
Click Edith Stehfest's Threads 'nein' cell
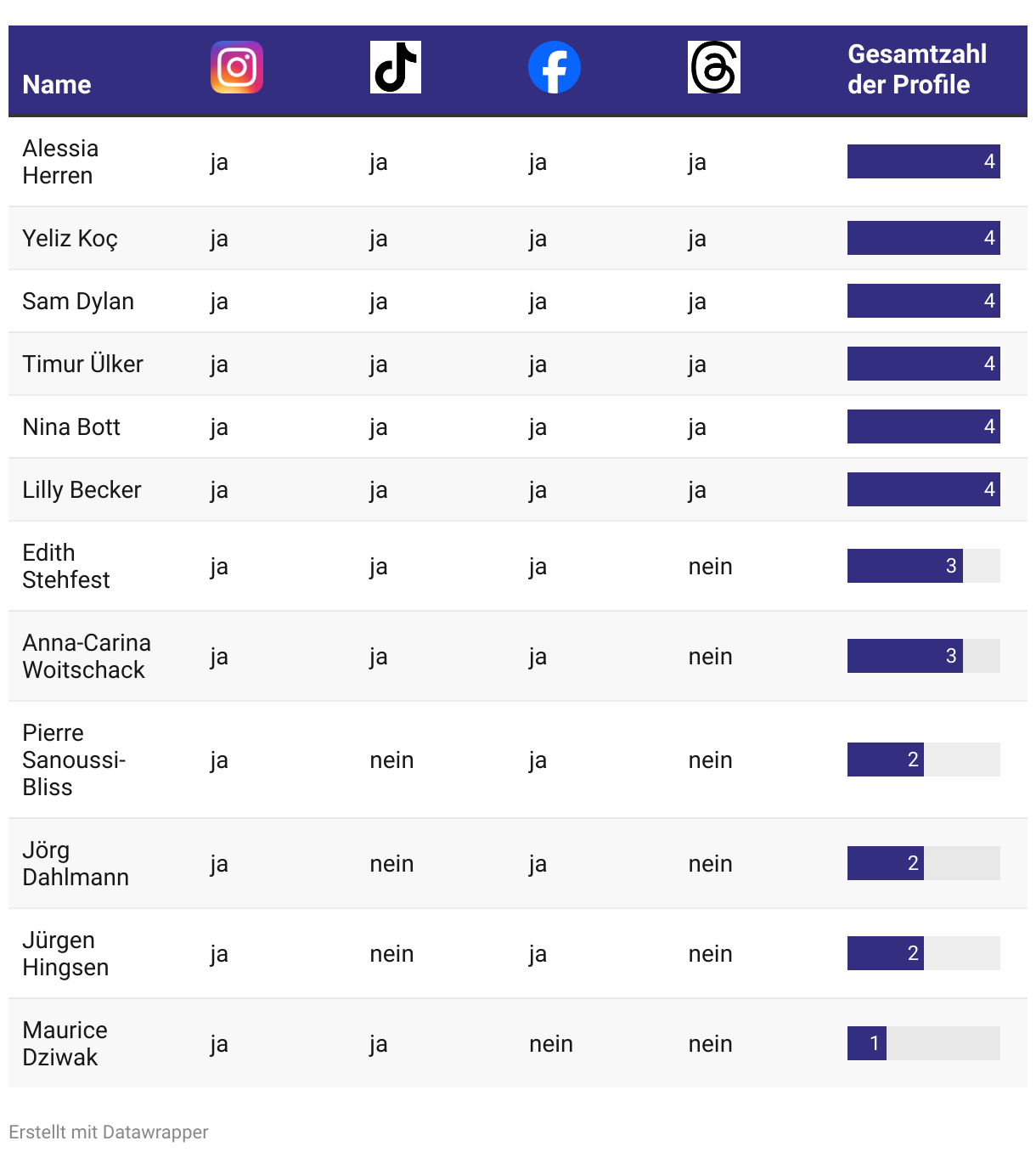point(710,566)
